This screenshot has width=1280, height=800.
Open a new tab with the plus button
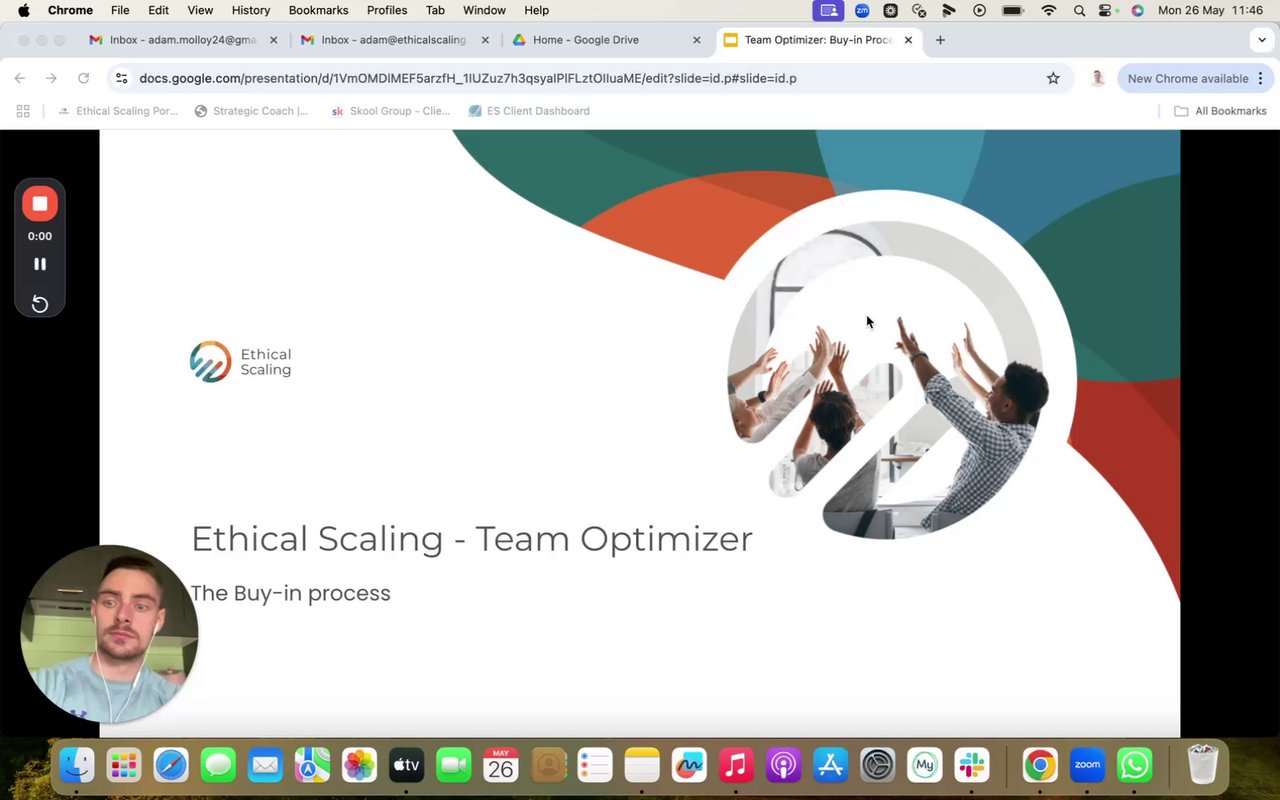click(940, 40)
